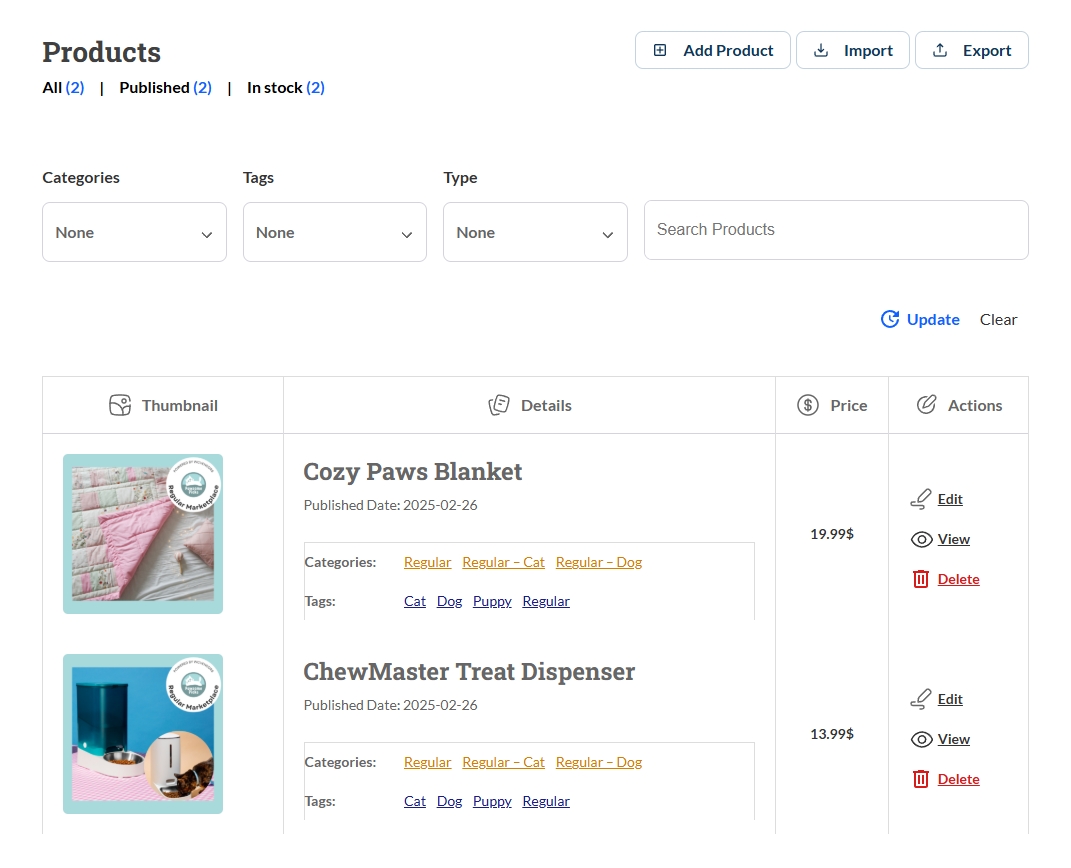Click the ChewMaster Treat Dispenser thumbnail
Image resolution: width=1071 pixels, height=868 pixels.
(143, 734)
